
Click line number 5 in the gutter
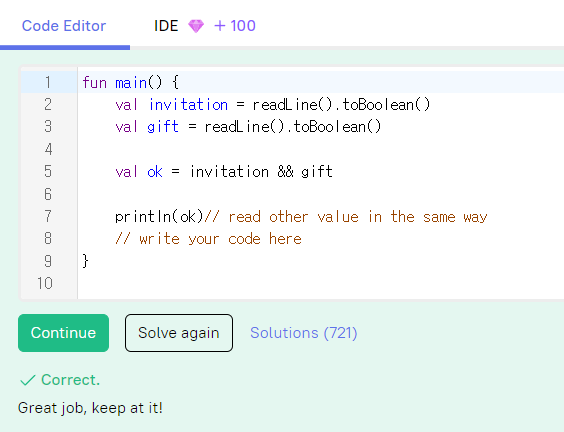pyautogui.click(x=48, y=172)
